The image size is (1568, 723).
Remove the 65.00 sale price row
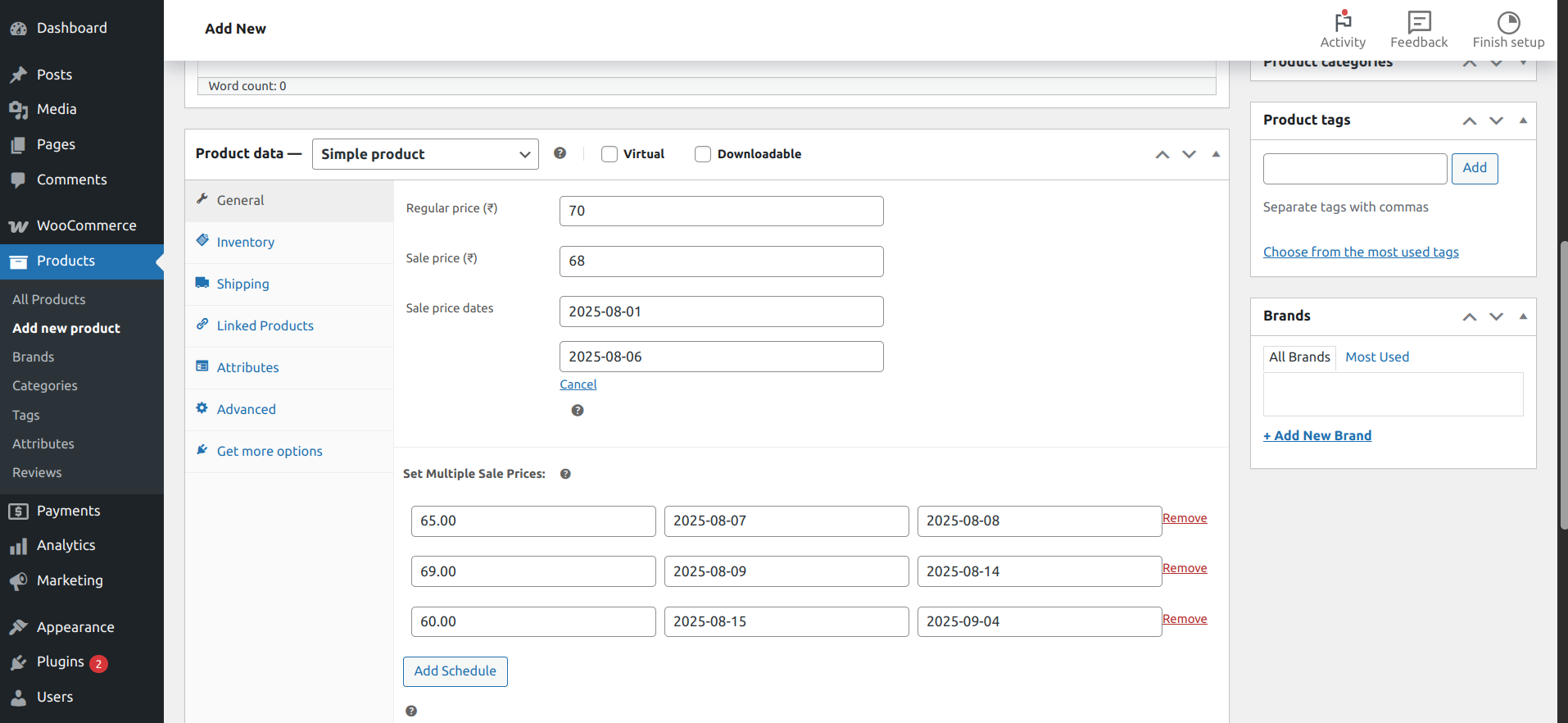(x=1185, y=518)
